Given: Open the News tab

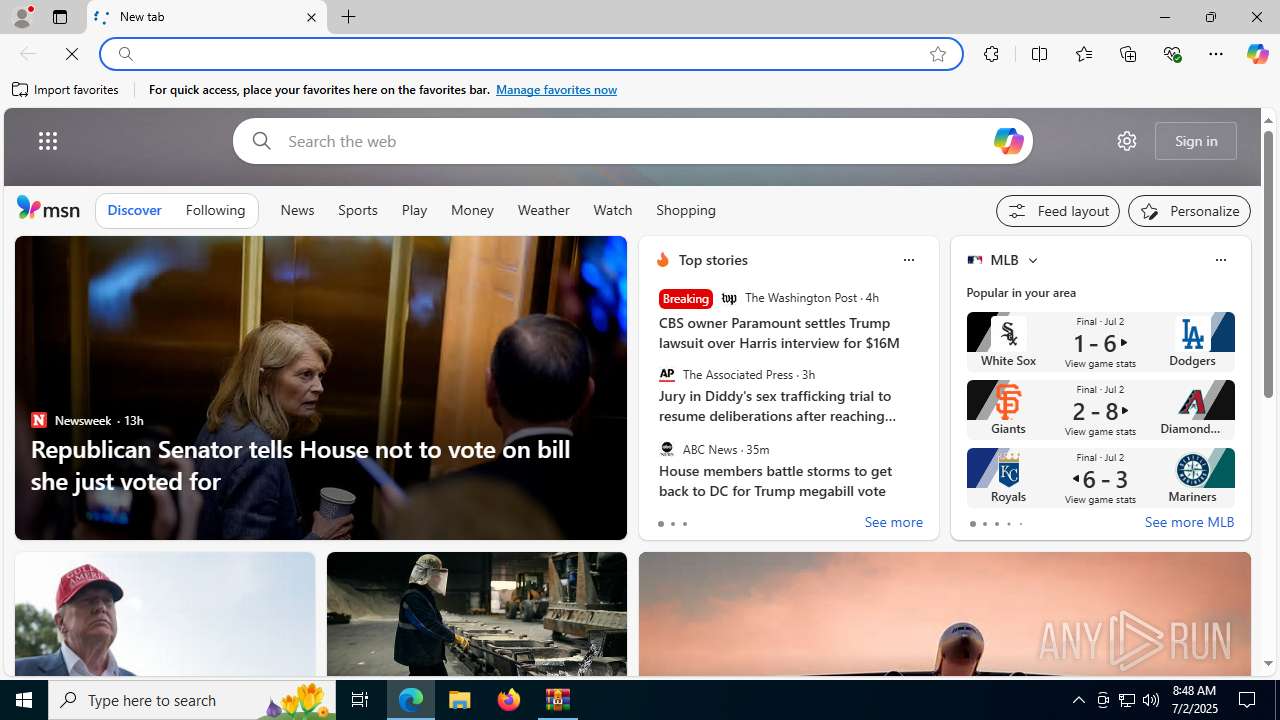Looking at the screenshot, I should (x=297, y=211).
